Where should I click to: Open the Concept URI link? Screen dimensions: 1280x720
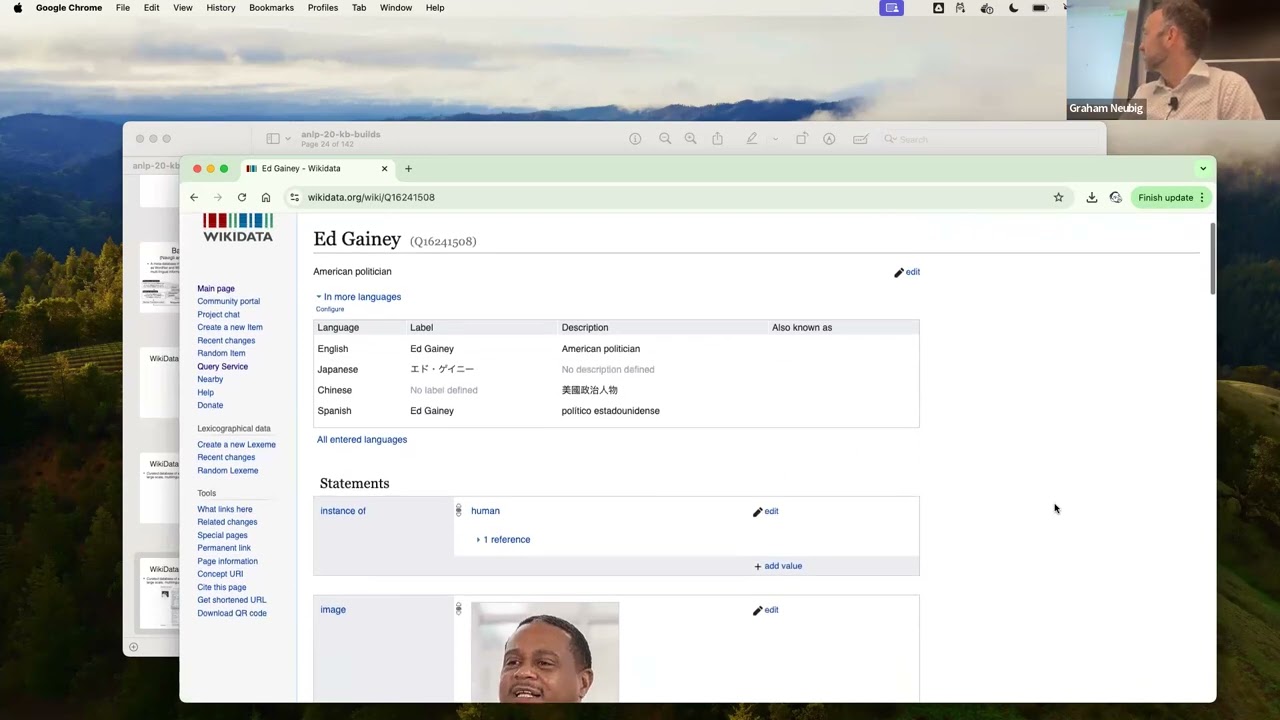click(220, 574)
